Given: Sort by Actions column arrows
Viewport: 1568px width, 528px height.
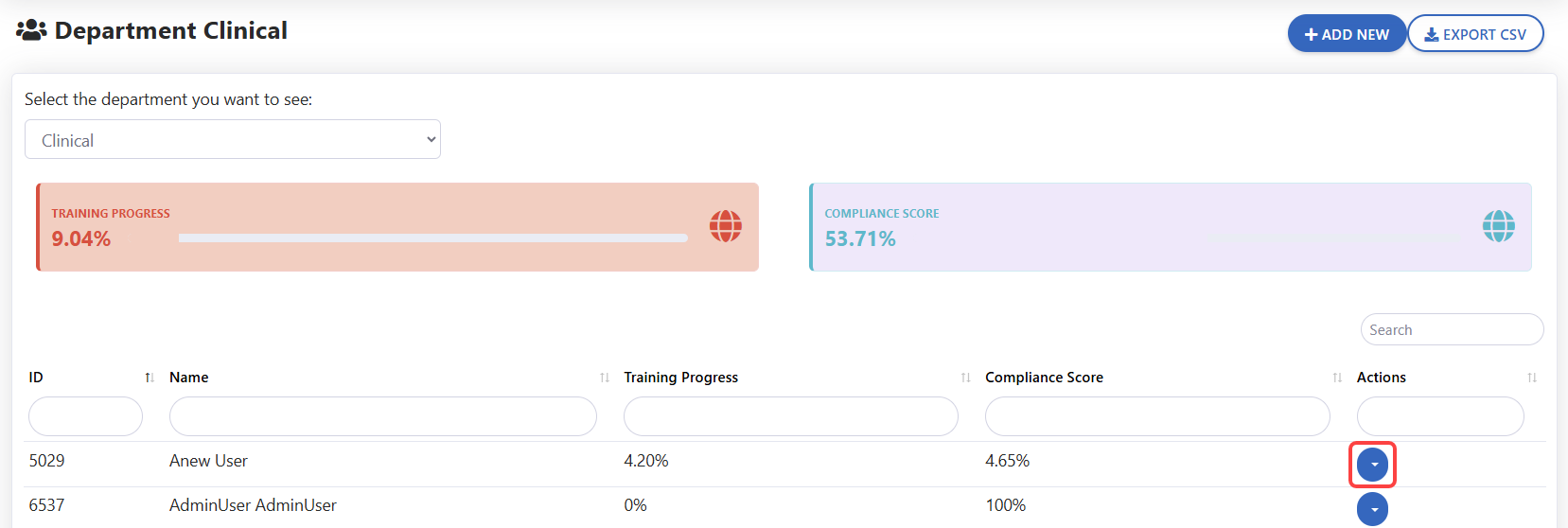Looking at the screenshot, I should [1532, 378].
